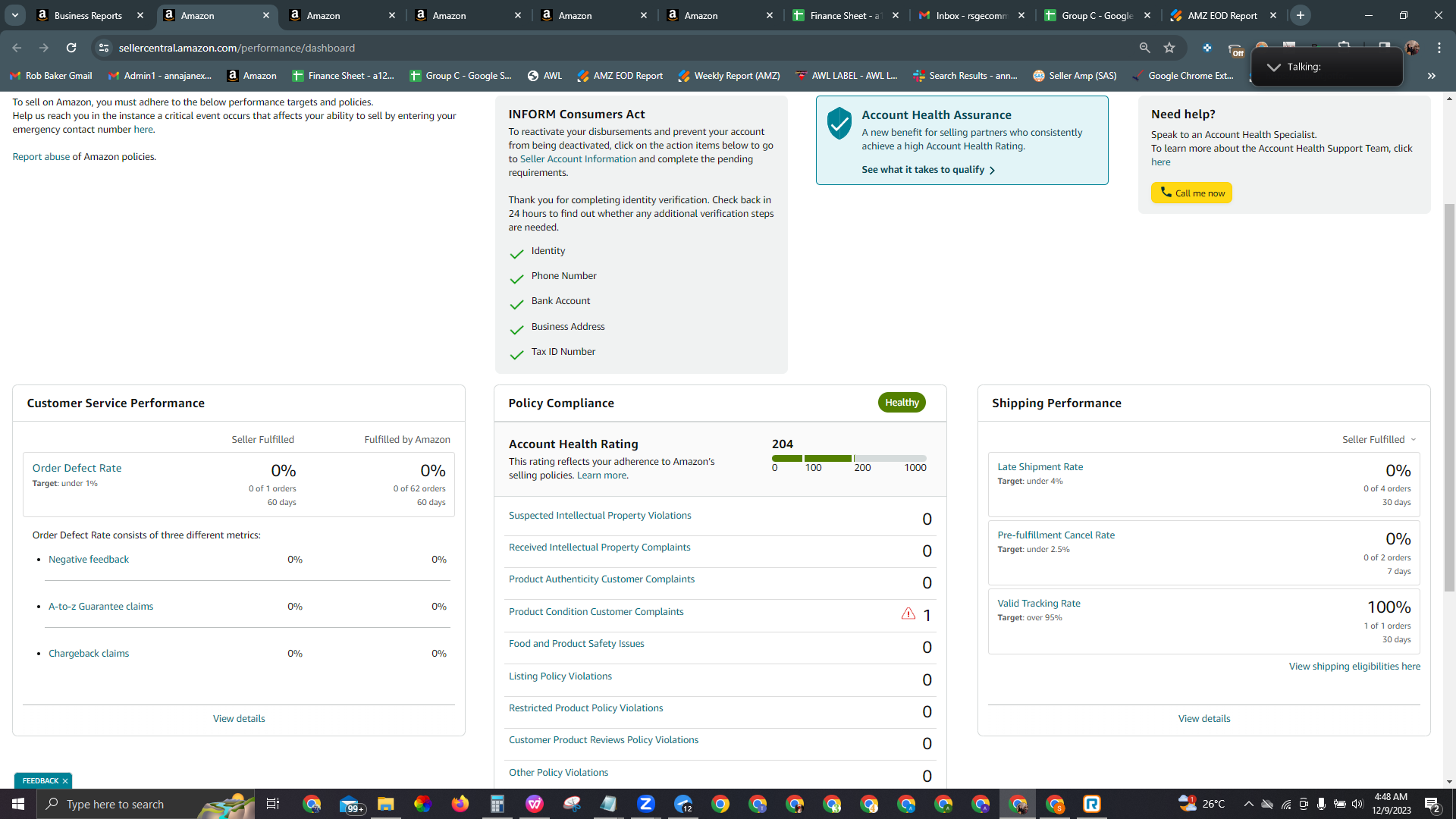Open Pre-fulfillment Cancel Rate details
The image size is (1456, 819).
1056,535
